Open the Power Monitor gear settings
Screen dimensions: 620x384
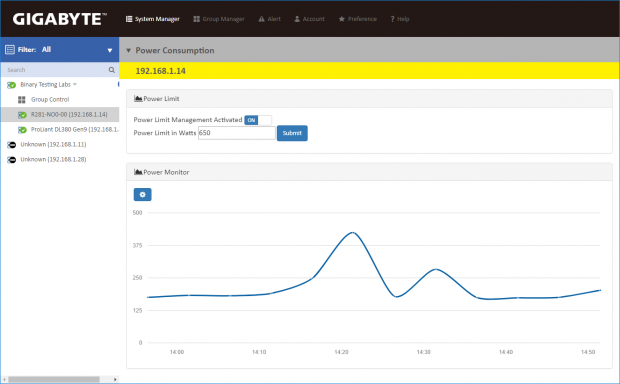pyautogui.click(x=142, y=195)
